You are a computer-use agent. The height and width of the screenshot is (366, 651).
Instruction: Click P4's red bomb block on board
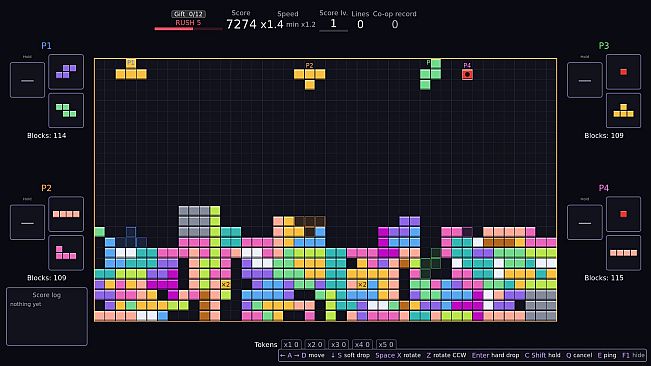point(467,74)
